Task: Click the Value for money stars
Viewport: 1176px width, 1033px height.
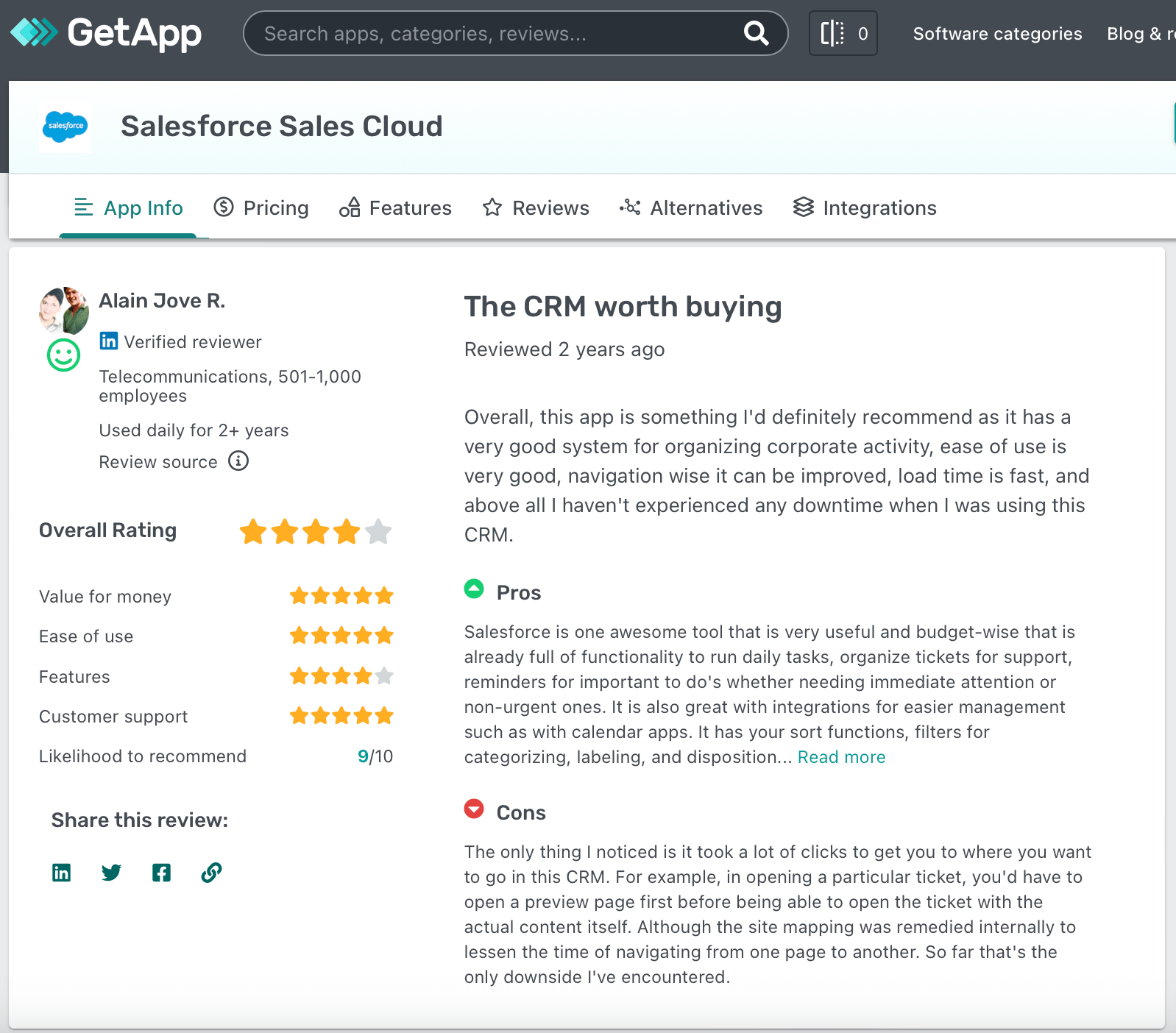Action: pos(341,596)
